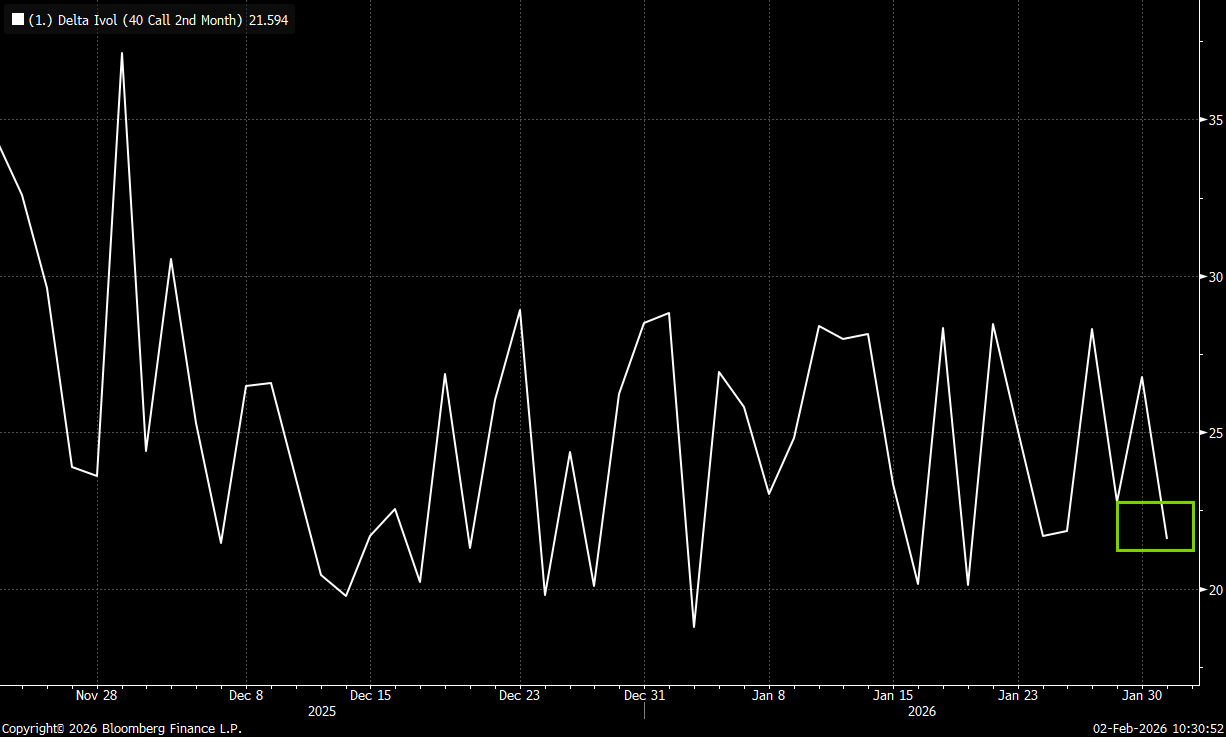
Task: Click the 02-Feb-2026 10:30:52 timestamp
Action: 1158,729
